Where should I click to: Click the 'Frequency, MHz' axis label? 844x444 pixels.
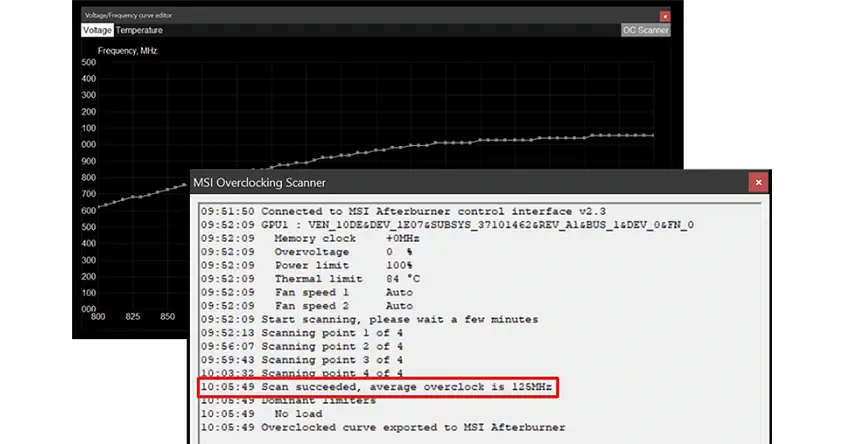(128, 51)
